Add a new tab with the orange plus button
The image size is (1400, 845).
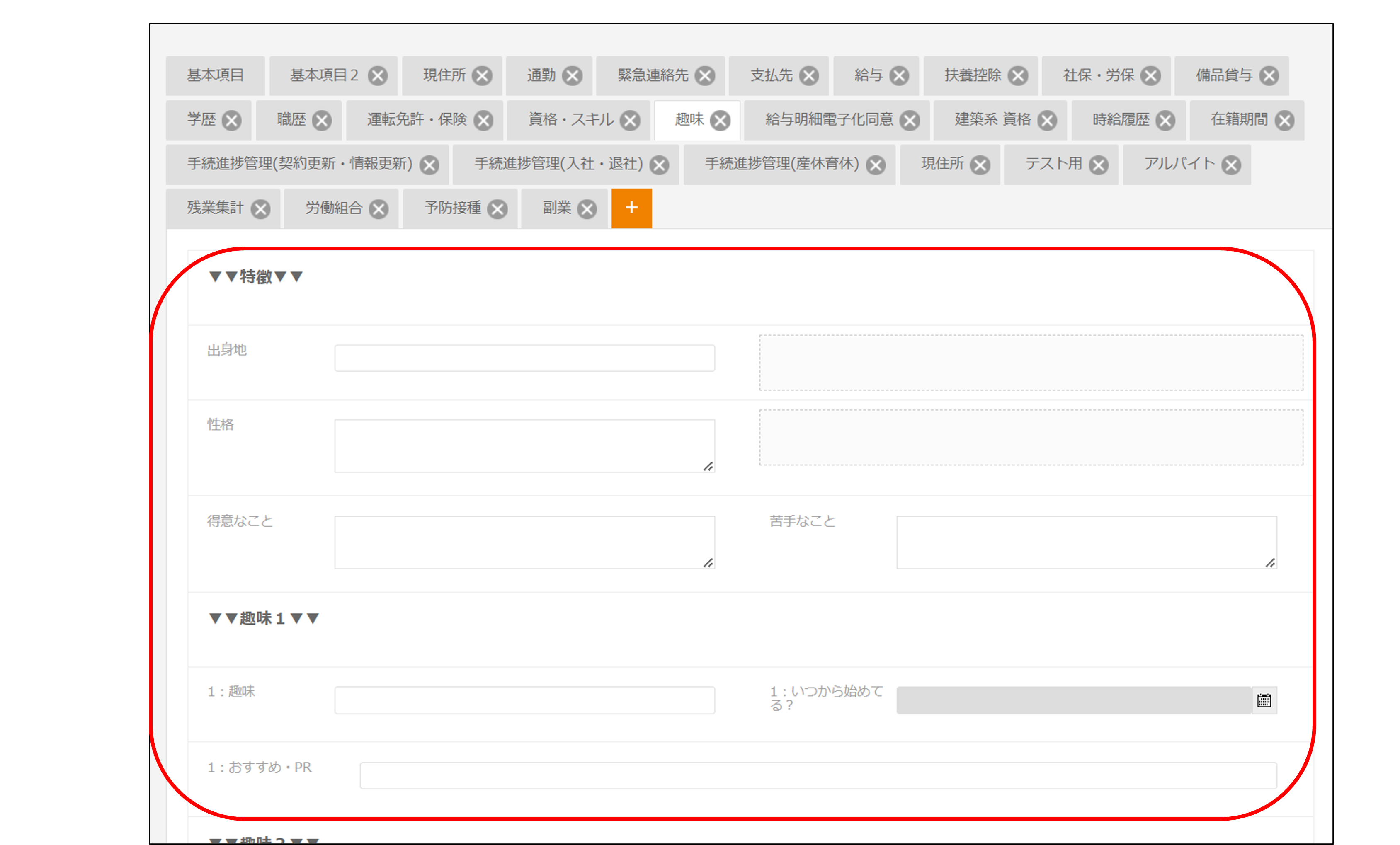631,208
